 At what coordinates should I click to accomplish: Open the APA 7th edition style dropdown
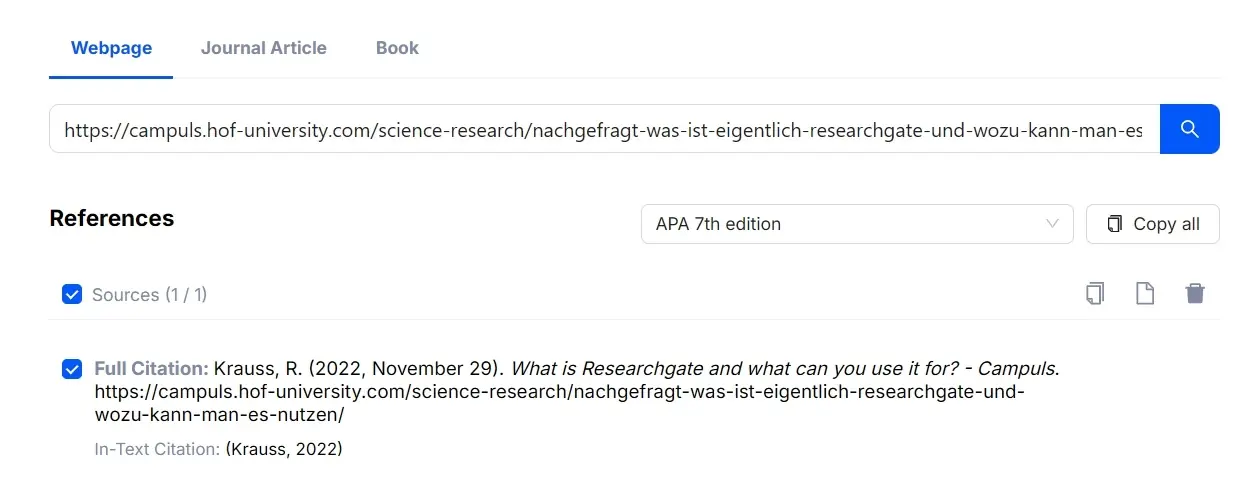point(856,224)
